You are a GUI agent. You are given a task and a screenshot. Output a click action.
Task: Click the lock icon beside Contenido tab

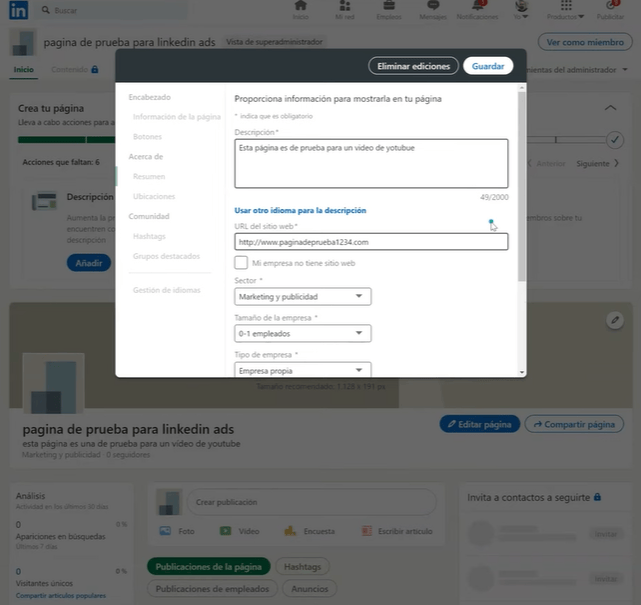coord(95,69)
